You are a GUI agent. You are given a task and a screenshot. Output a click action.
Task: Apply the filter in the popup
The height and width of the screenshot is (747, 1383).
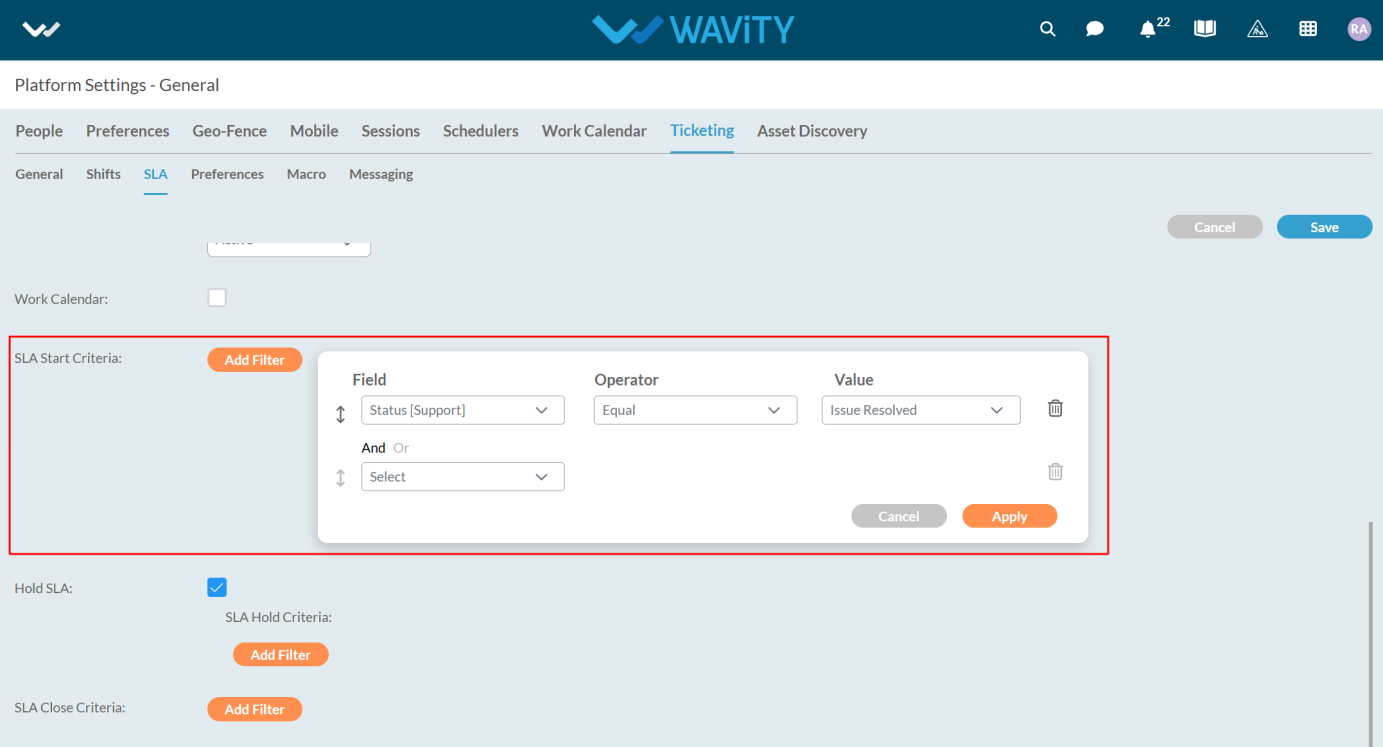1009,516
